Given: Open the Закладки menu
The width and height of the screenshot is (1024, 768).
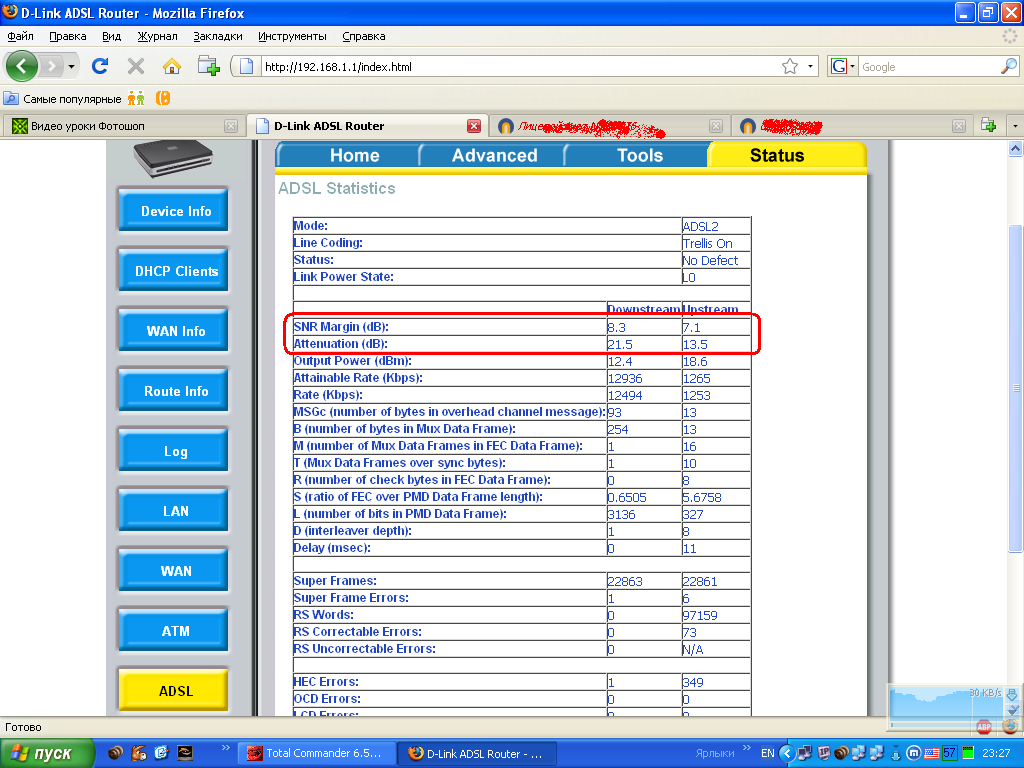Looking at the screenshot, I should [x=217, y=36].
